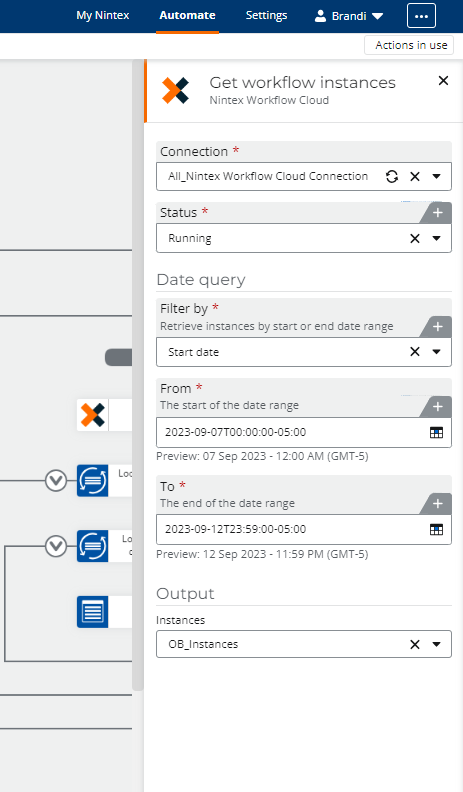The image size is (463, 792).
Task: Click the Preview: 12 Sep 2023 text
Action: (x=262, y=554)
